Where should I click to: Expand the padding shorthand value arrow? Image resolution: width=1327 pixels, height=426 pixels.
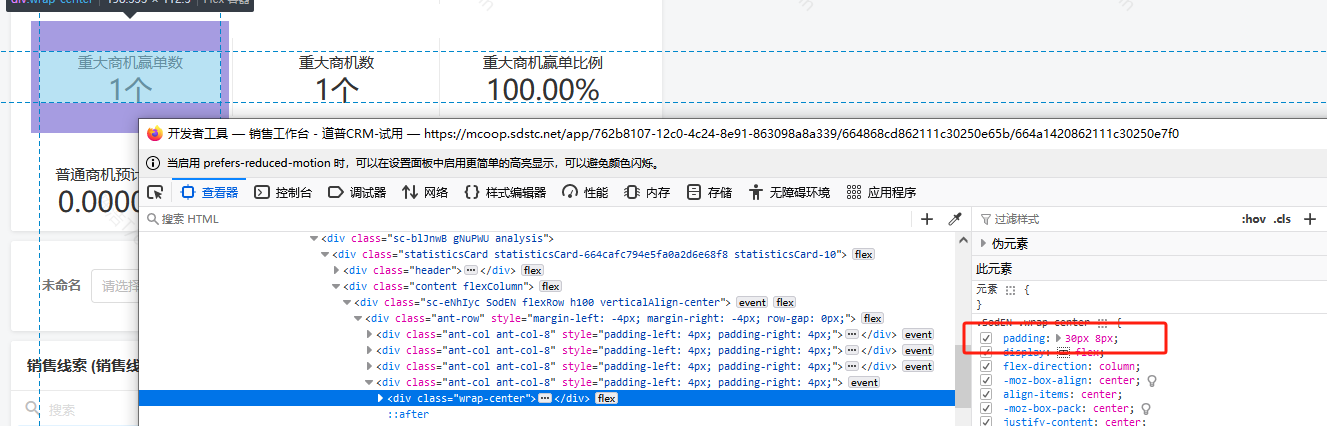point(1059,339)
